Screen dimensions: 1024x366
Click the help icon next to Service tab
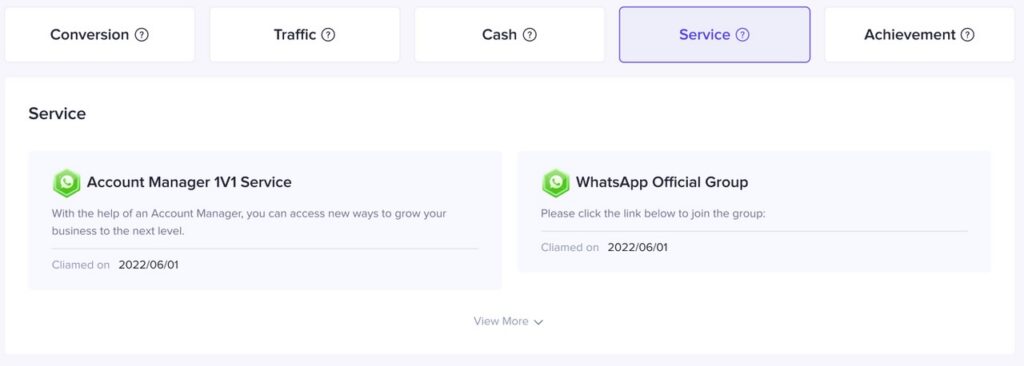pos(743,35)
